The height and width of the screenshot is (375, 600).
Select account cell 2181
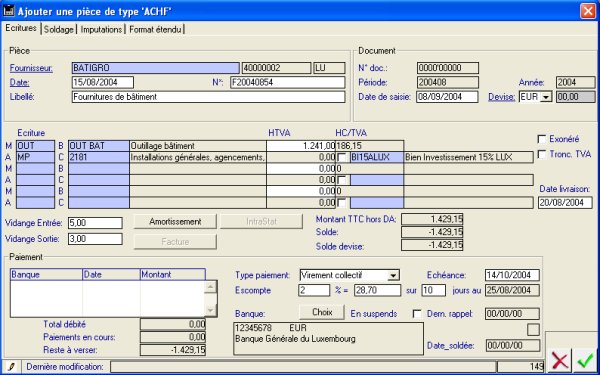(99, 157)
